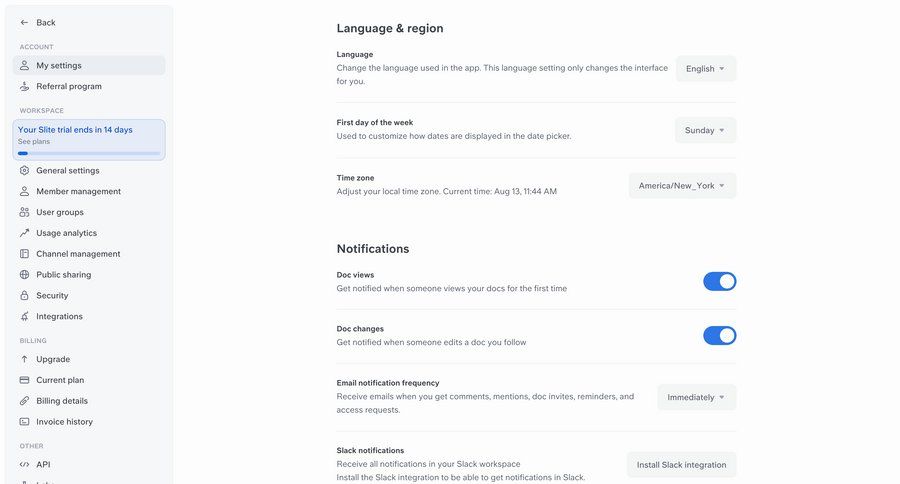The image size is (900, 484).
Task: Click the trial progress bar
Action: tap(89, 153)
